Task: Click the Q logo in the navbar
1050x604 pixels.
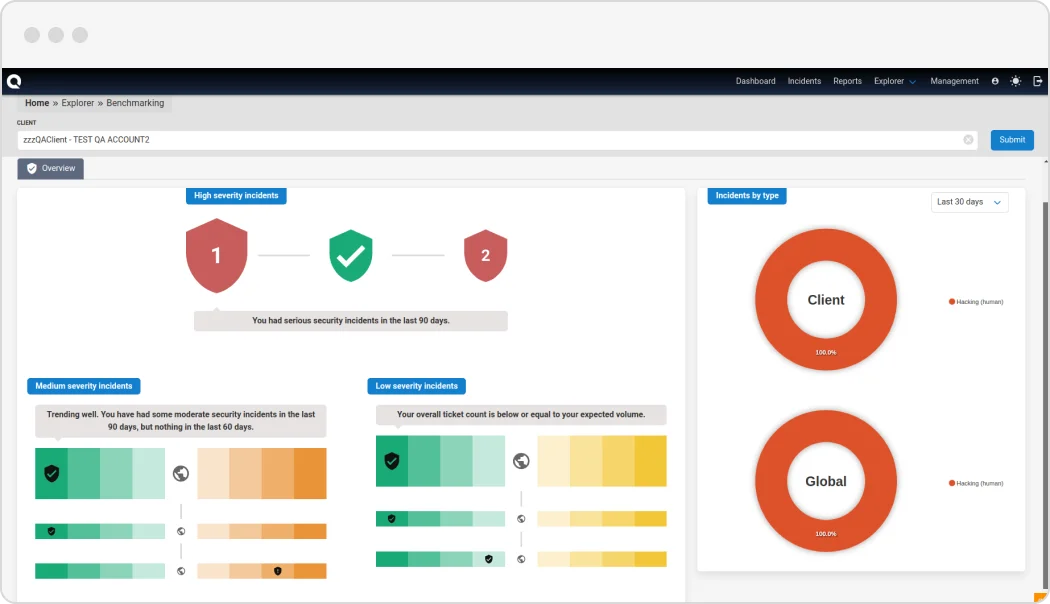Action: tap(13, 81)
